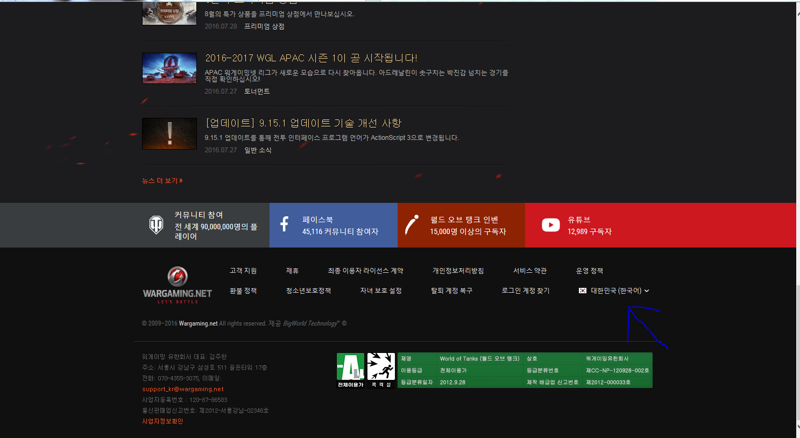The image size is (800, 438).
Task: Click the Facebook logo icon
Action: [x=285, y=225]
